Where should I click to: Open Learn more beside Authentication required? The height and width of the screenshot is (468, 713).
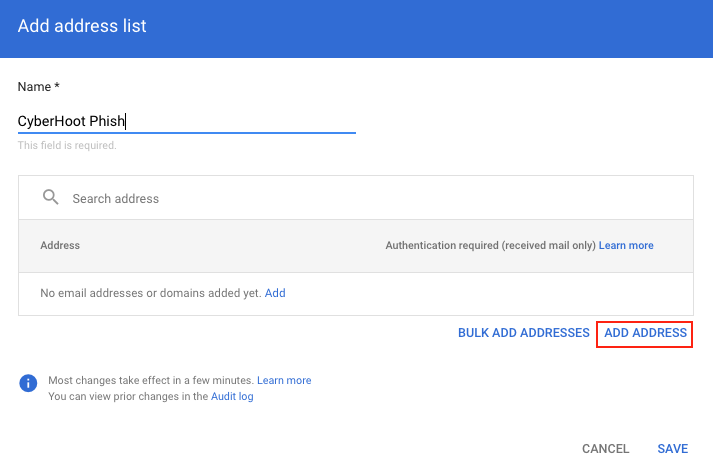[626, 246]
